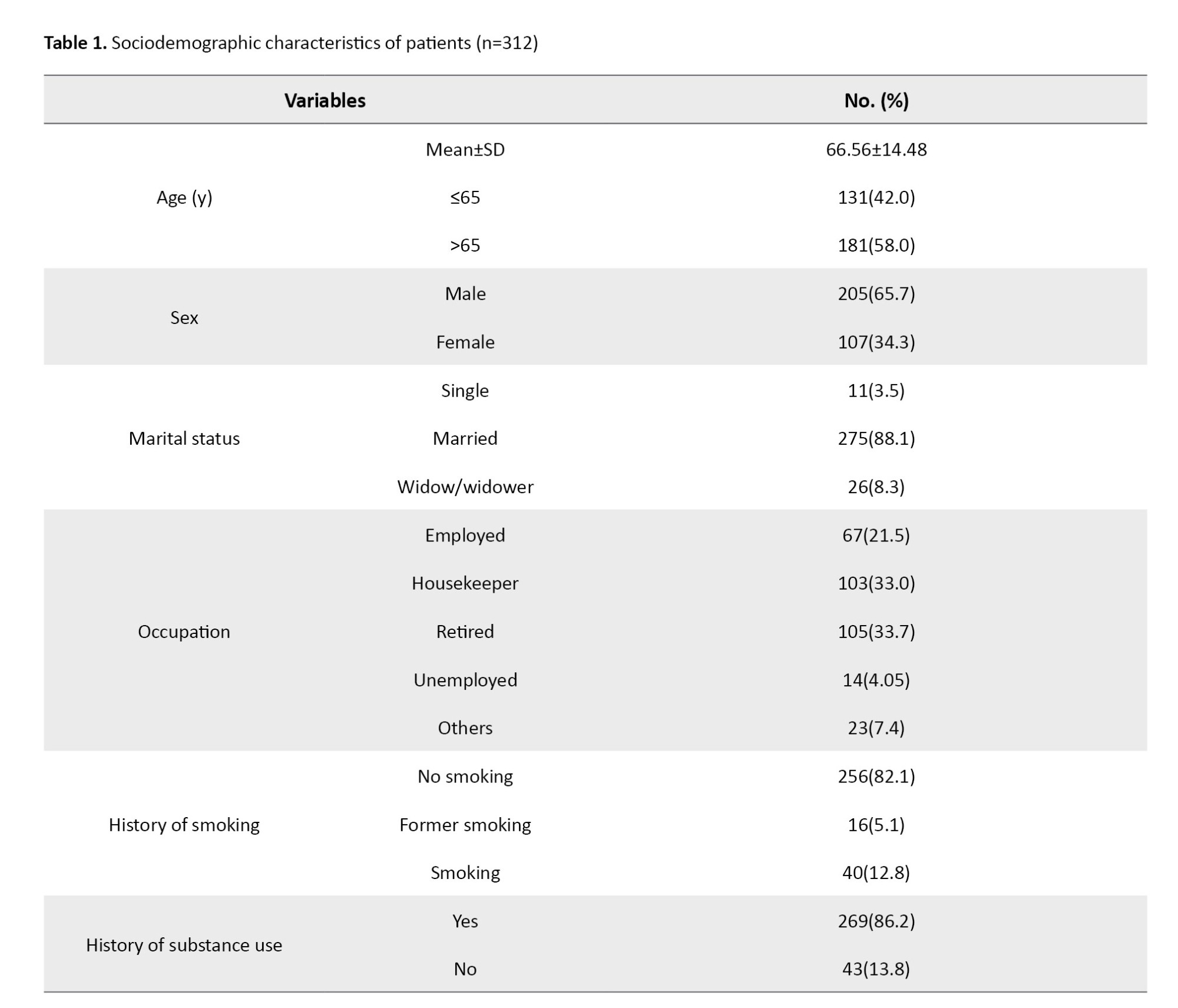Click the Table 1 caption title

point(290,43)
